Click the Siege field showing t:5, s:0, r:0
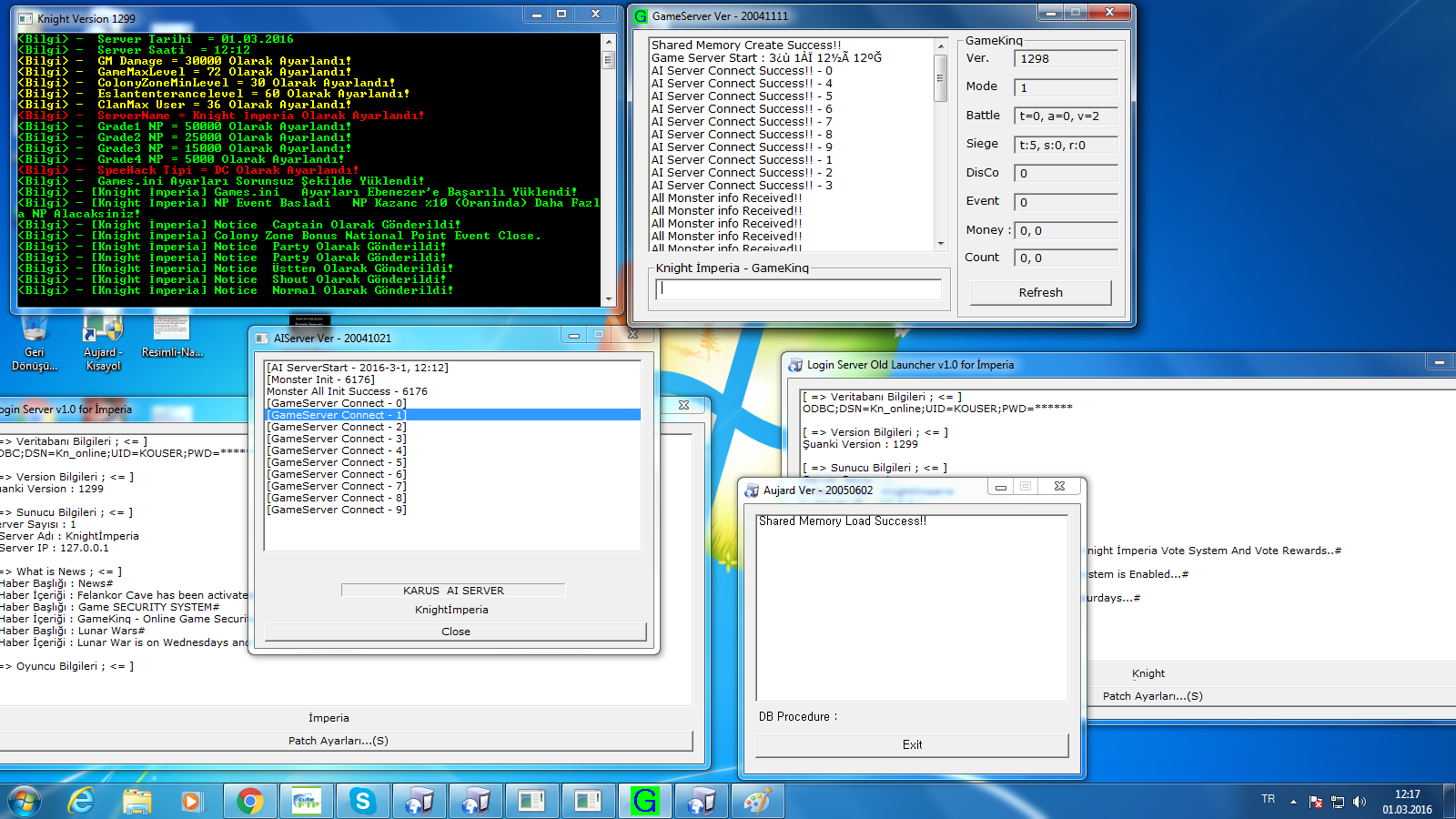Screen dimensions: 1456x819 point(1066,145)
